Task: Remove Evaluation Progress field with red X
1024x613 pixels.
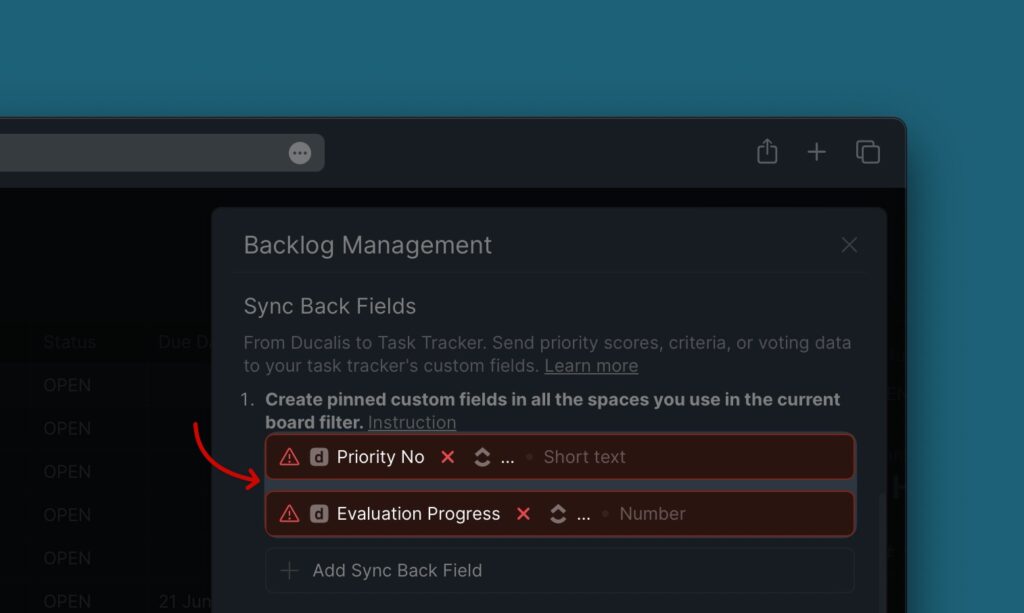Action: pos(523,514)
